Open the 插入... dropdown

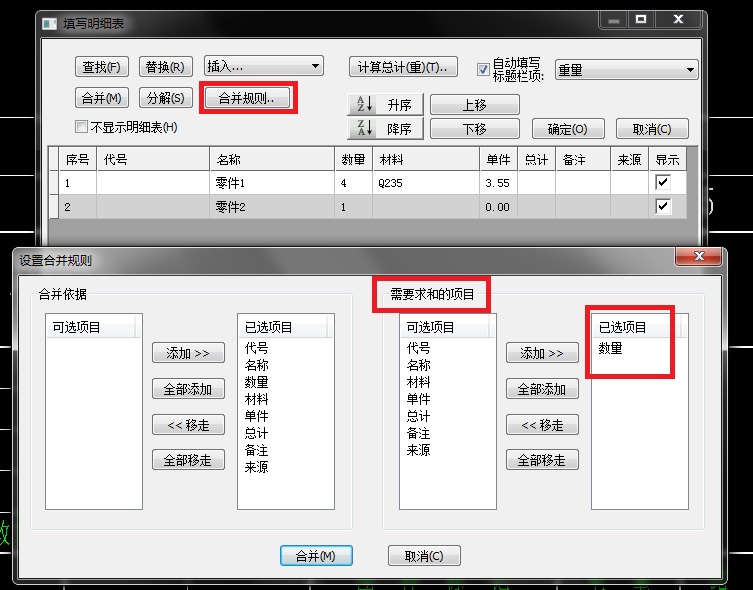click(x=263, y=67)
